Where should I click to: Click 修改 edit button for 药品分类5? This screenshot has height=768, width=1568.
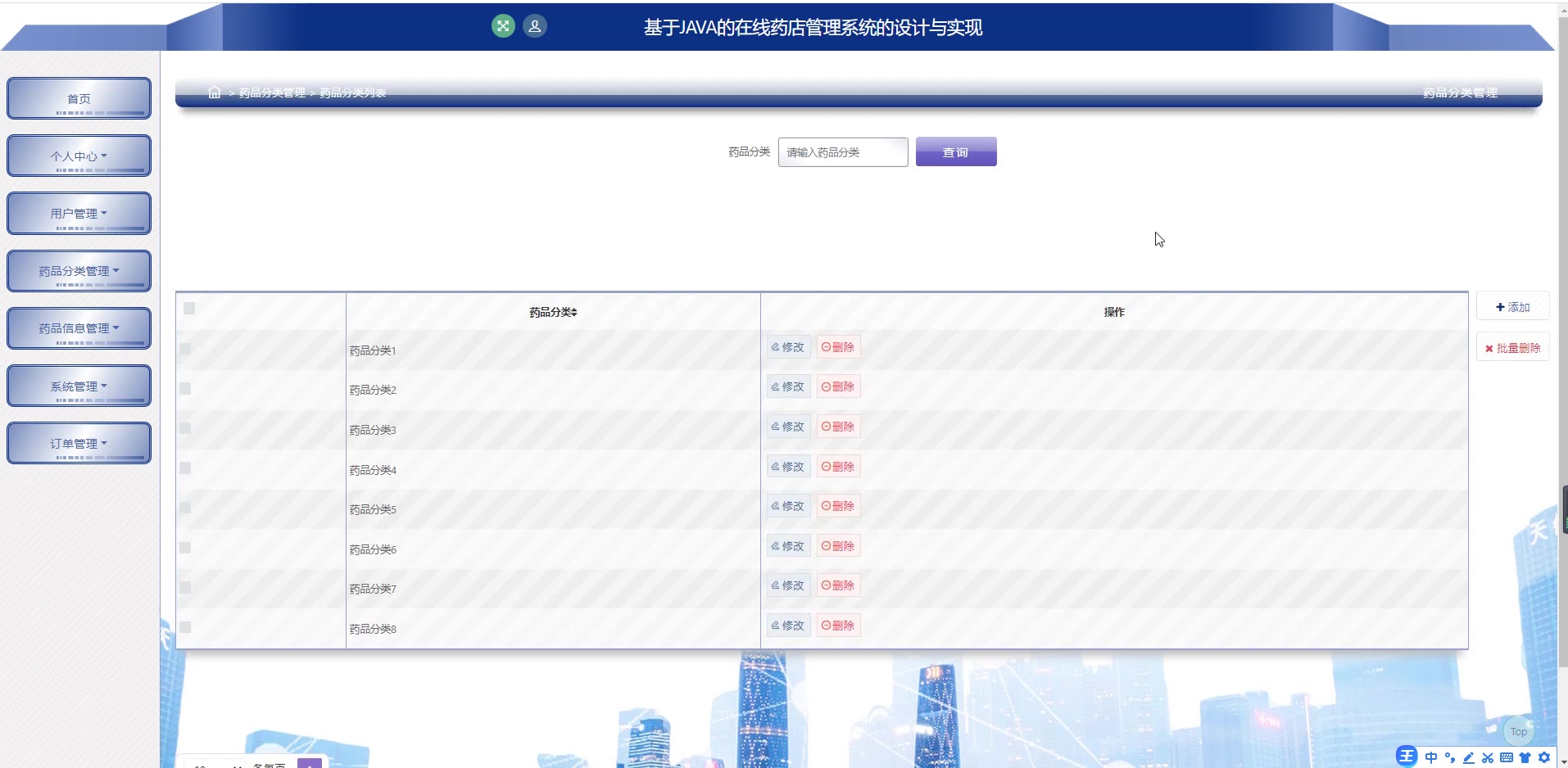click(x=788, y=506)
